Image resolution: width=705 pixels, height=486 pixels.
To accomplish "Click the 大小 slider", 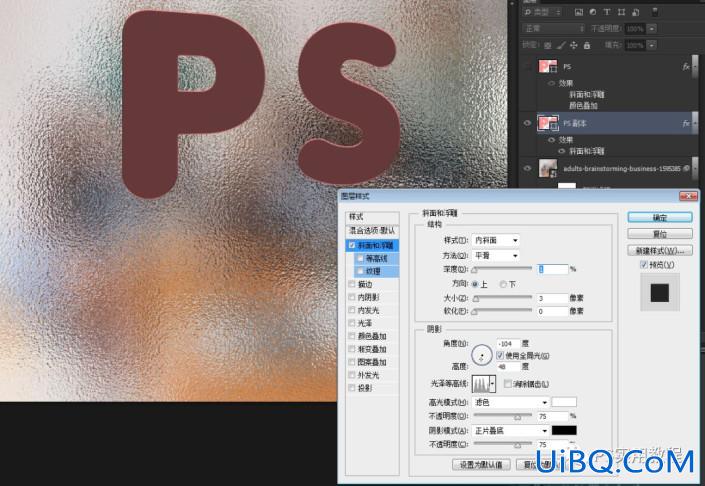I will point(502,298).
